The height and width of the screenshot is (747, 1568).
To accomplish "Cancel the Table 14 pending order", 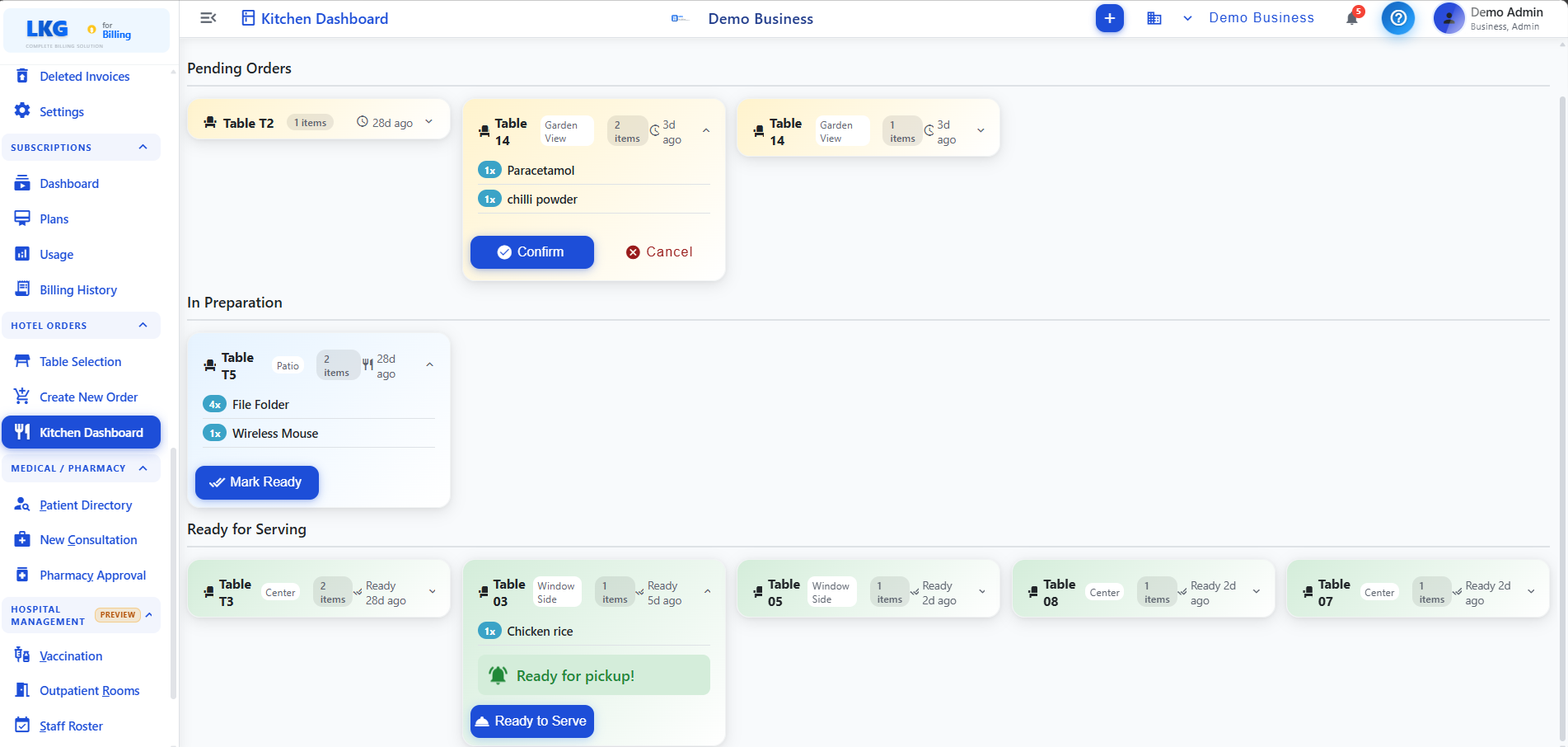I will (x=659, y=252).
